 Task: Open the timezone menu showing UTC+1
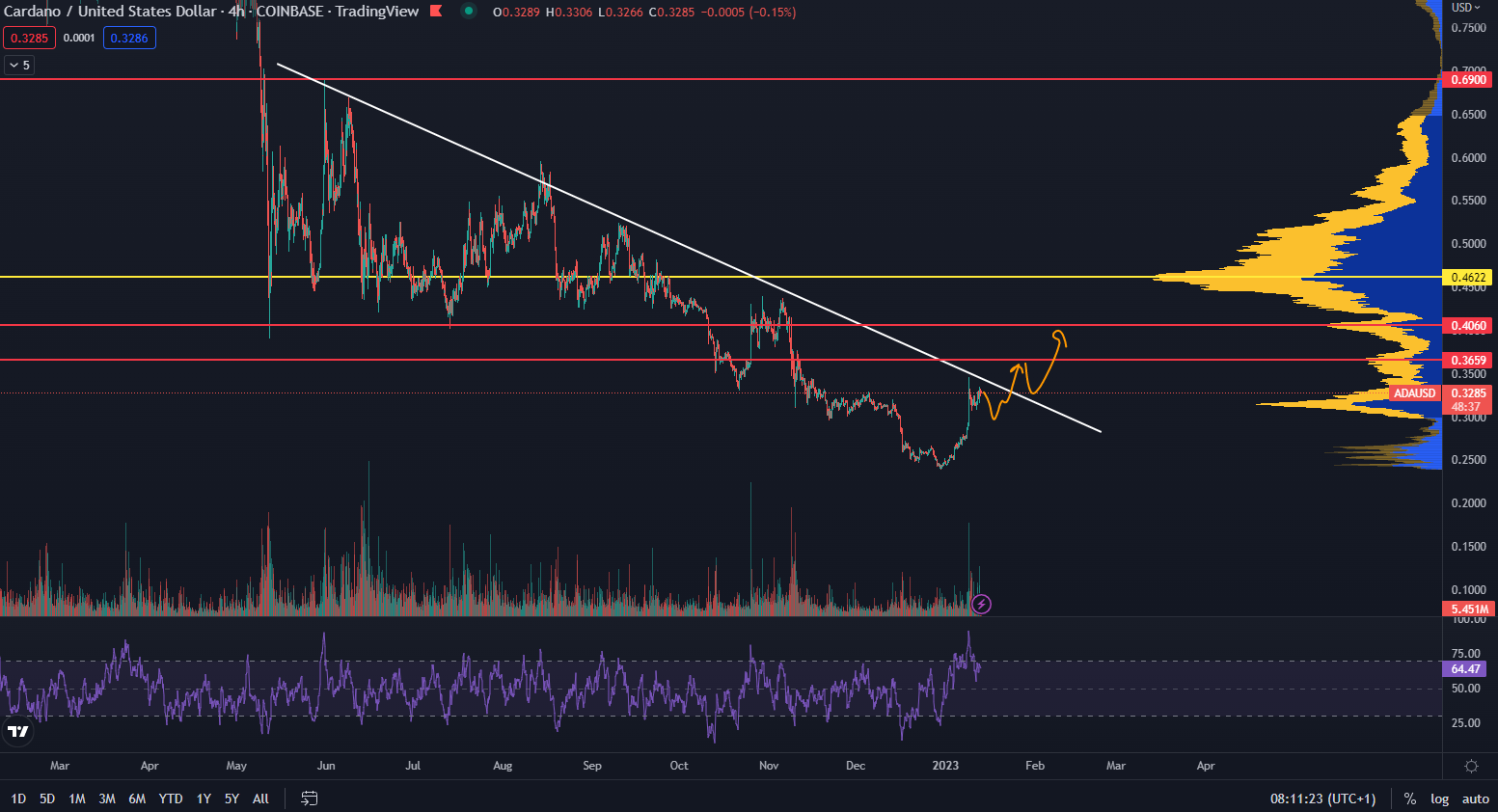1322,798
